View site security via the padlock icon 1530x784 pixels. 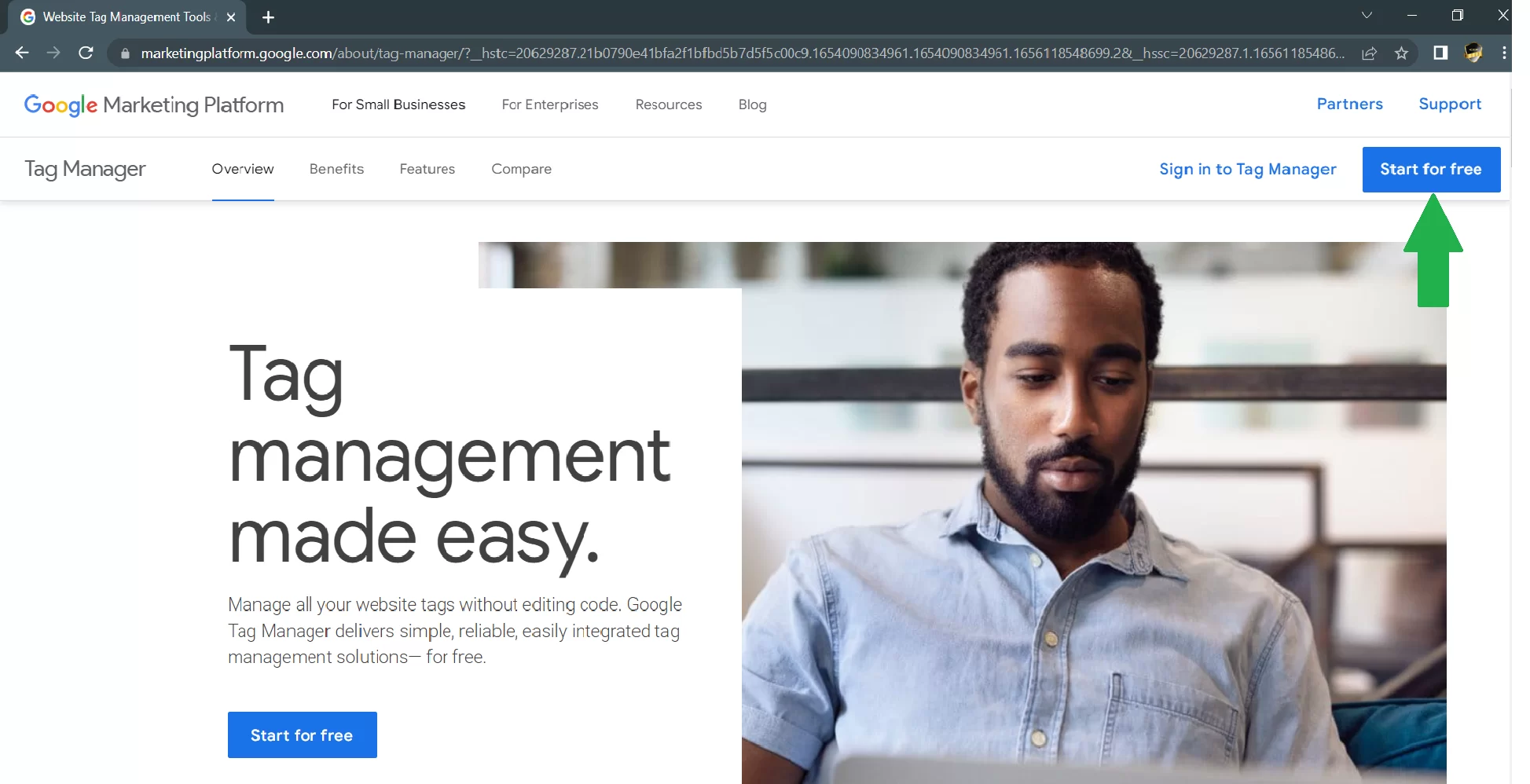tap(125, 53)
